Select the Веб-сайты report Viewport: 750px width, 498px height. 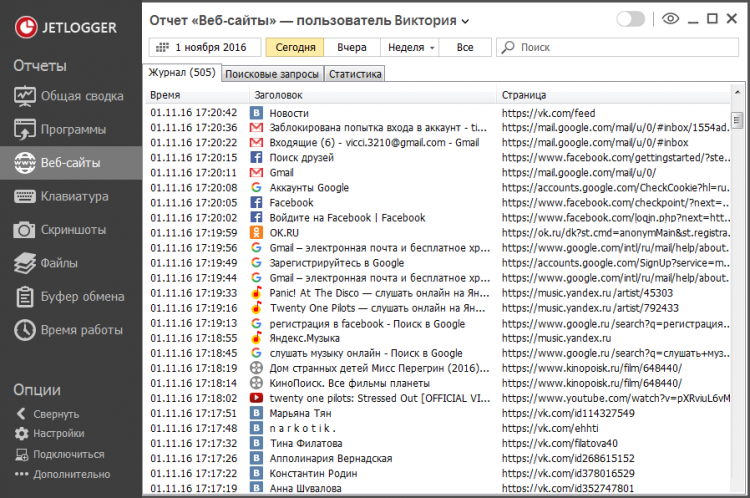[x=71, y=163]
